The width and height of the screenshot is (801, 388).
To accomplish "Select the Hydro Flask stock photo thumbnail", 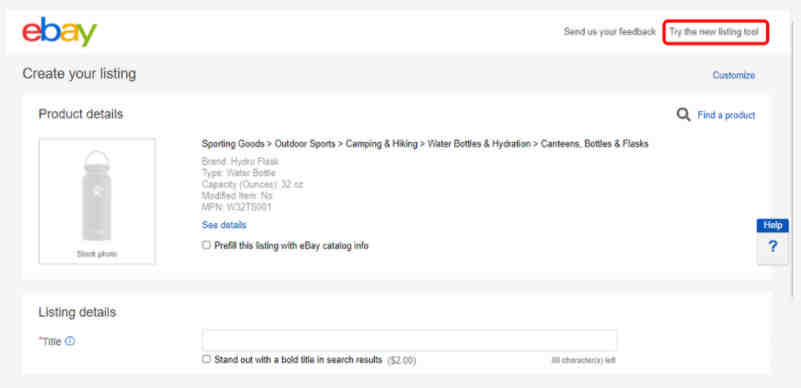I will tap(97, 201).
